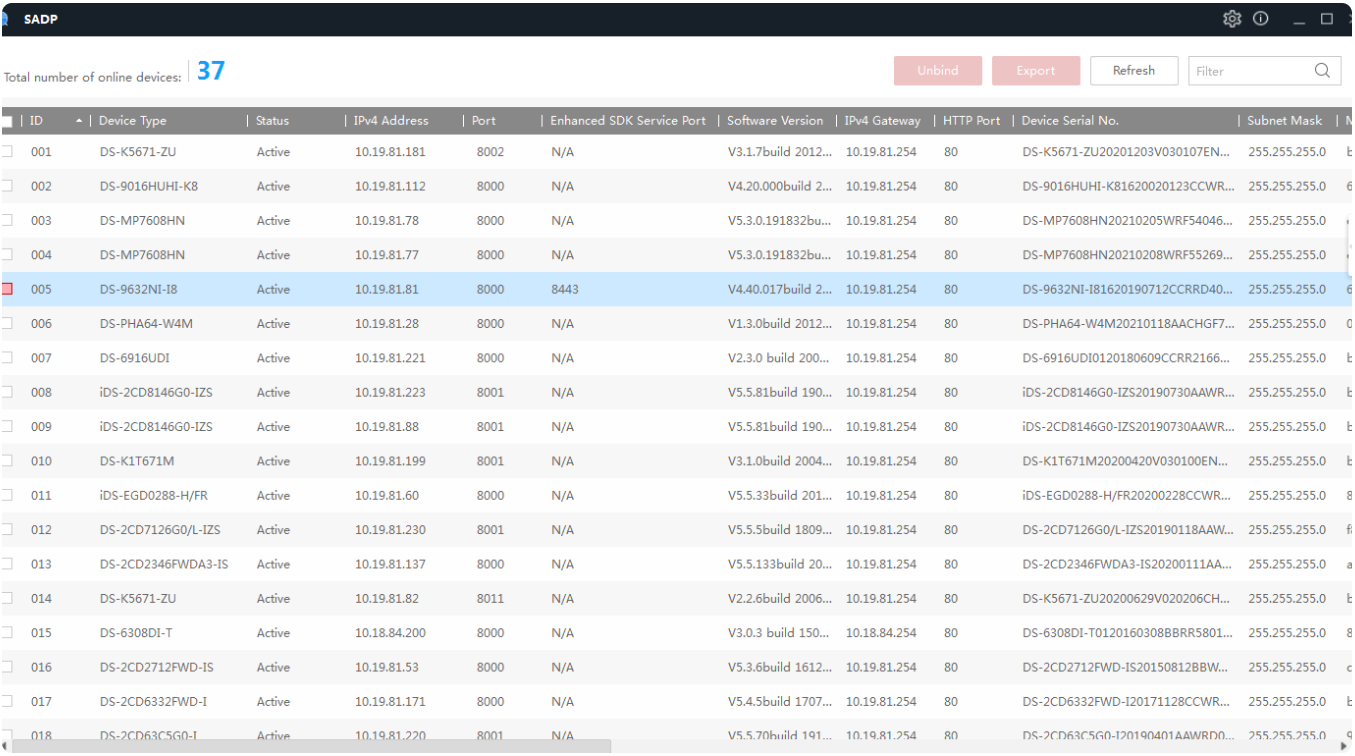Screen dimensions: 1355x756
Task: Click the search magnifier in Filter box
Action: point(1322,71)
